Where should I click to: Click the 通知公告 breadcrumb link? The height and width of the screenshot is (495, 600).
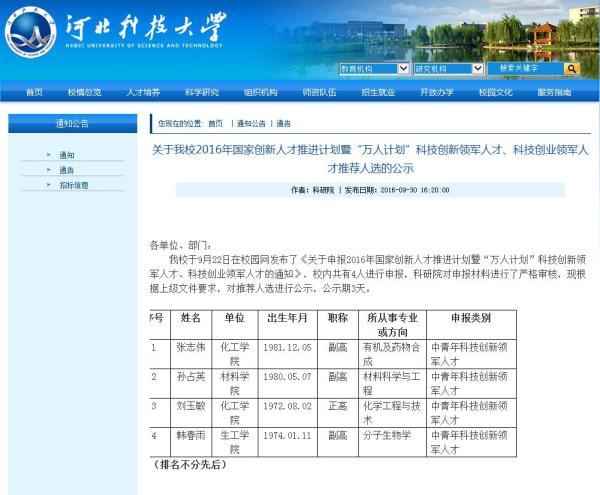click(251, 124)
